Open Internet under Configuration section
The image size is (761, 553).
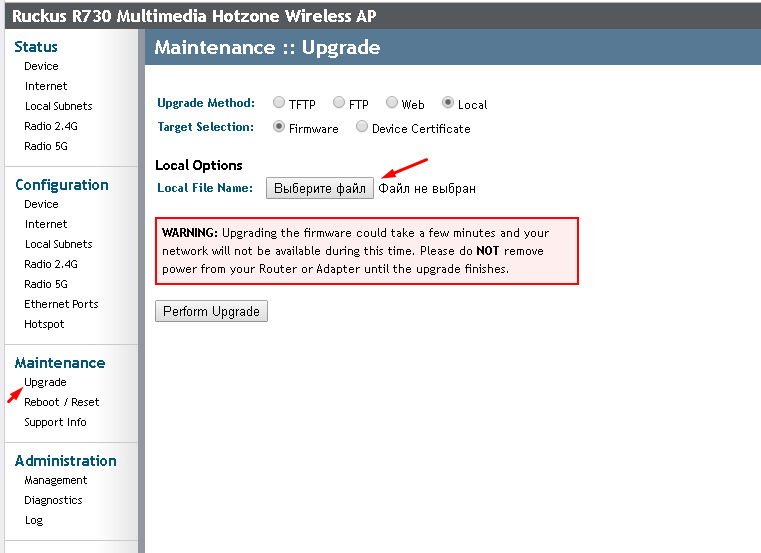[x=46, y=224]
